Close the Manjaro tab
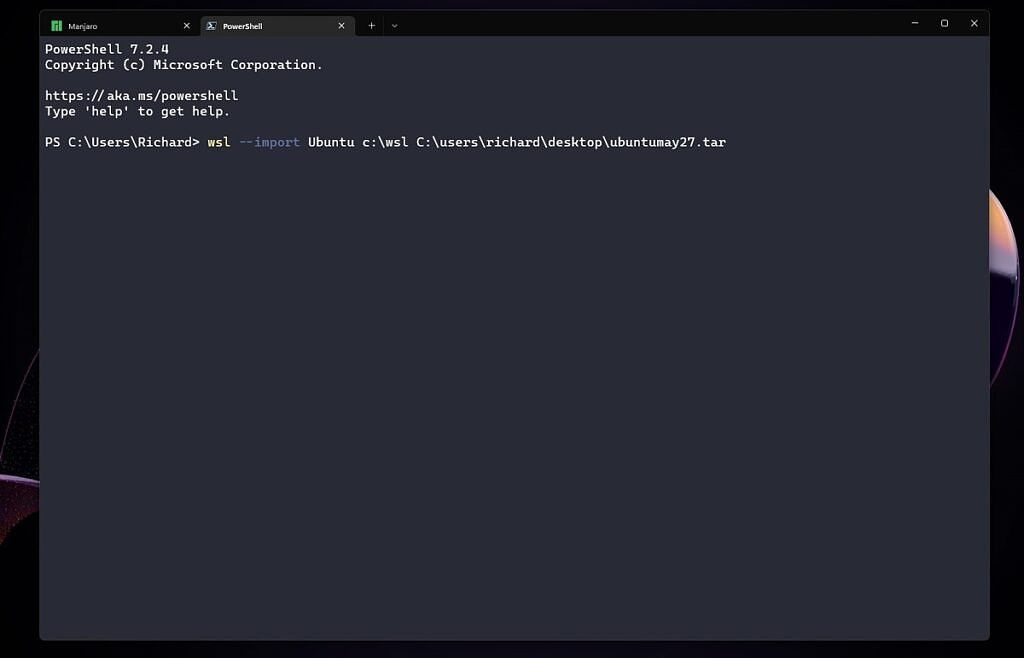Screen dimensions: 1024x658 (x=186, y=25)
